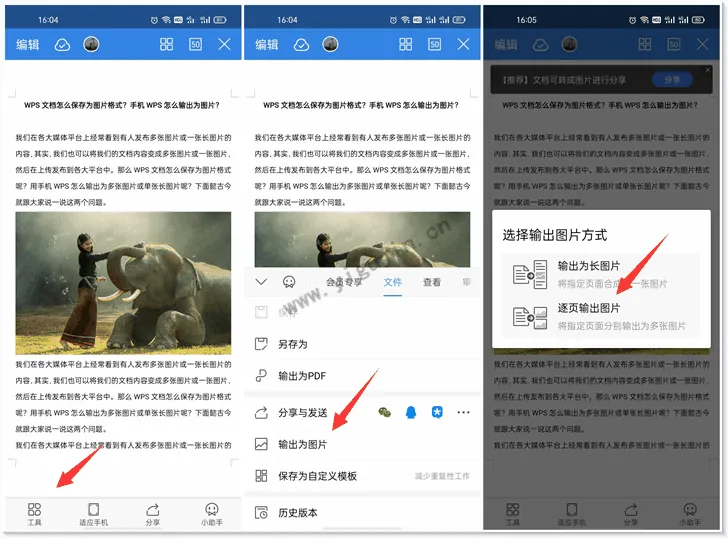The height and width of the screenshot is (539, 728).
Task: Tap the document title in the middle screen
Action: pos(361,105)
